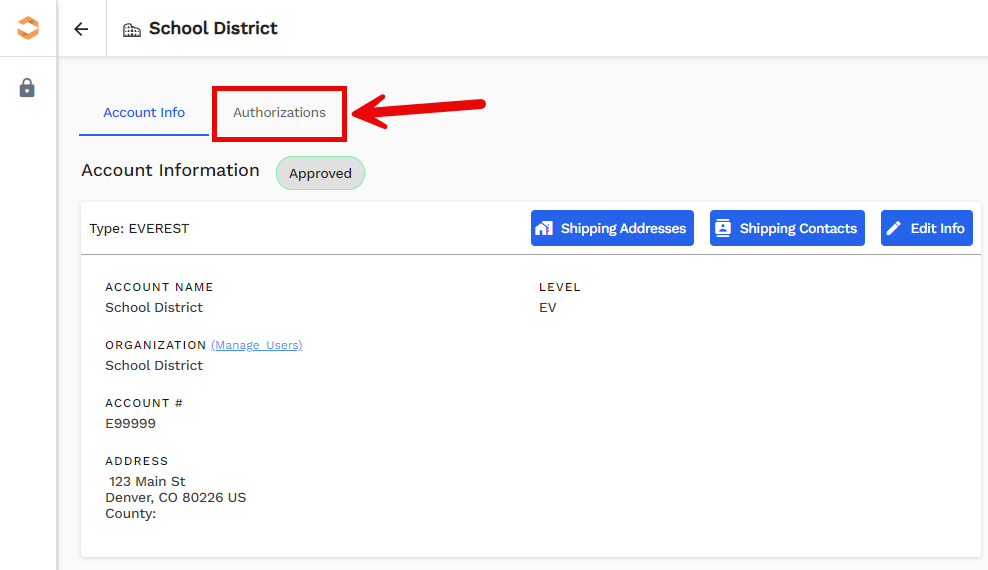Select the Account Info tab
The image size is (988, 570).
click(144, 113)
